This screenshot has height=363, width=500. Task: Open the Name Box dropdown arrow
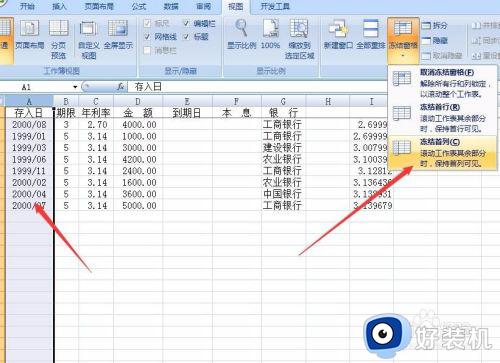75,87
